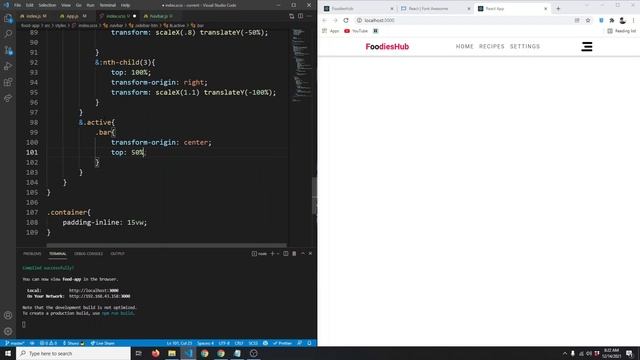The width and height of the screenshot is (640, 360).
Task: Click the minimap code overview
Action: (x=302, y=65)
